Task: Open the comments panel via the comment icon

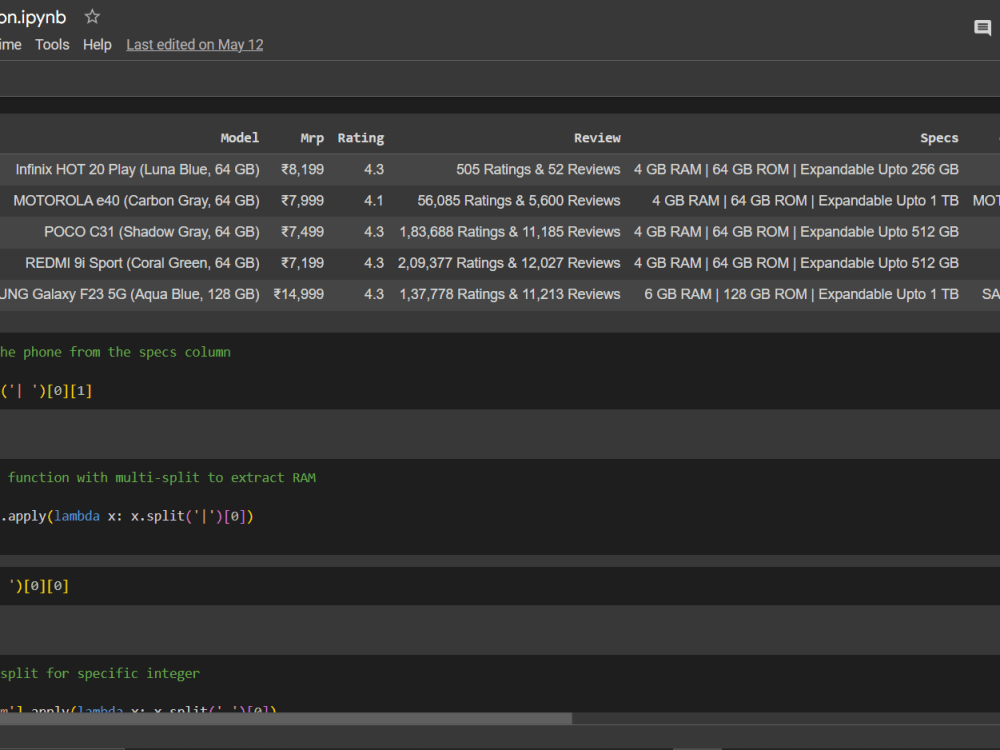Action: point(982,28)
